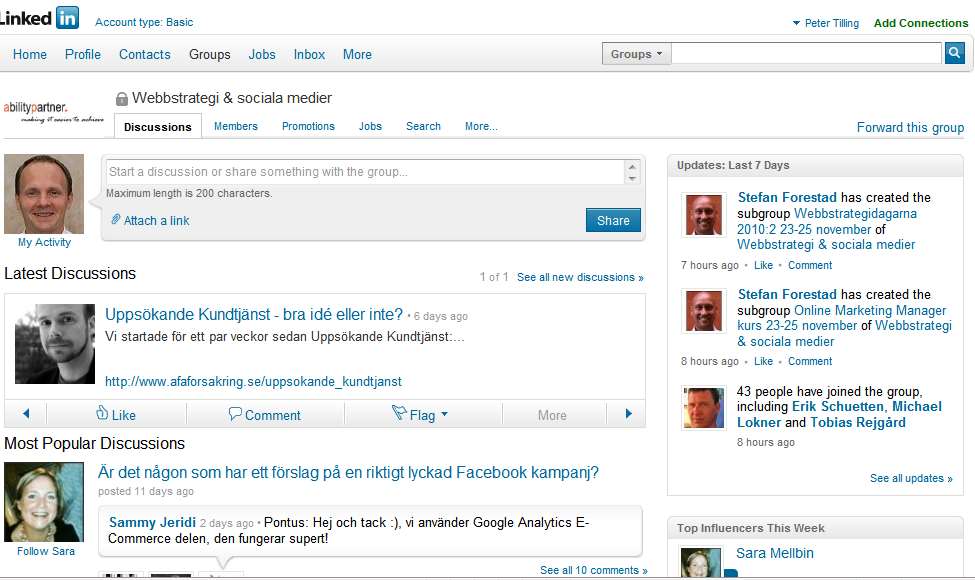Open the More... group menu

click(481, 126)
